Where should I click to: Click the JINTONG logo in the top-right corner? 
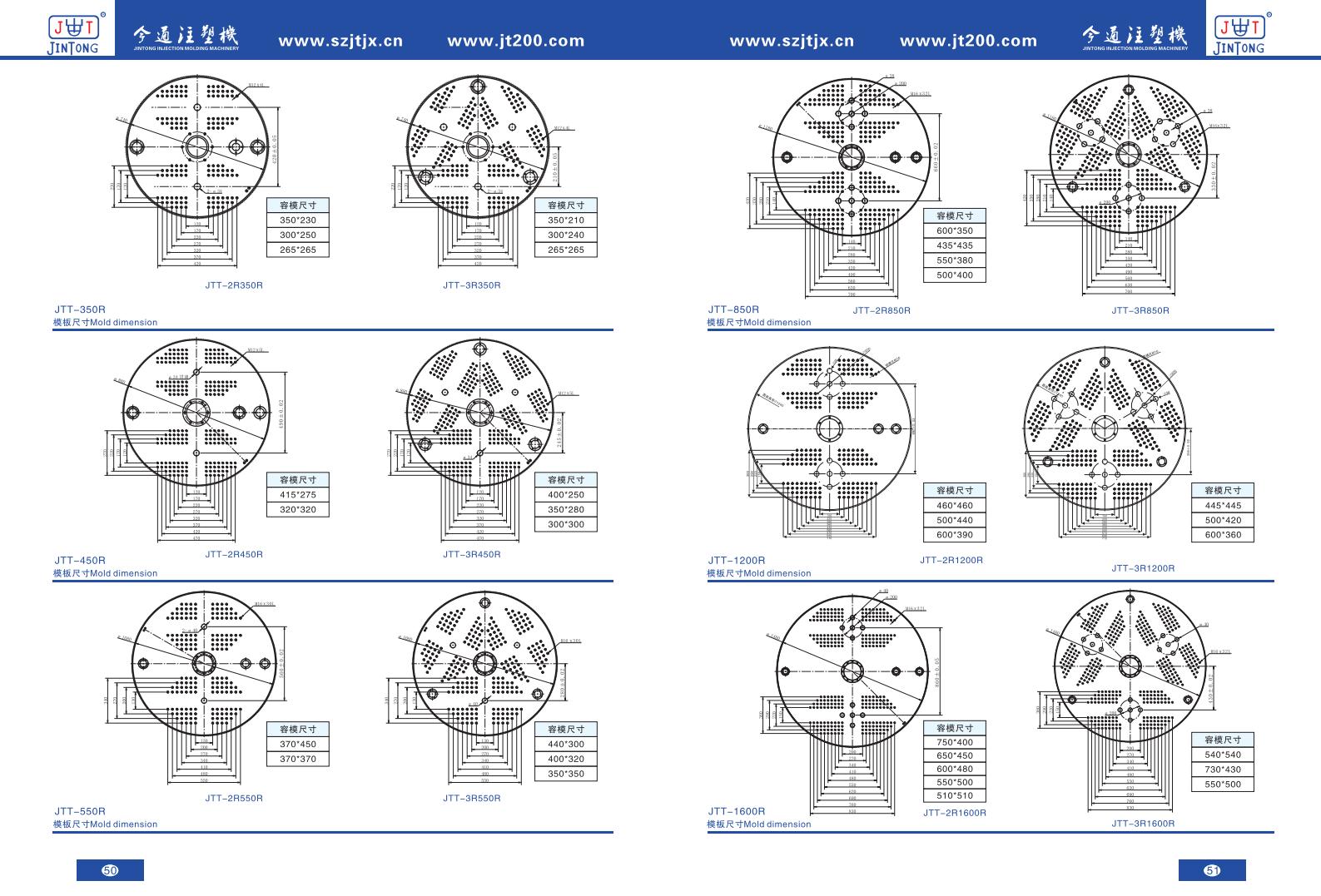pos(1239,32)
